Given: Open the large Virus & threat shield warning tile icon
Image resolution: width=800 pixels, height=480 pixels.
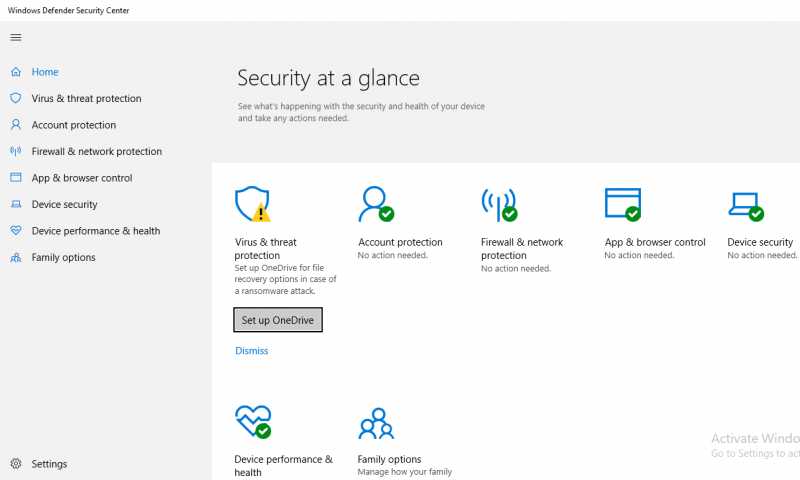Looking at the screenshot, I should coord(253,204).
